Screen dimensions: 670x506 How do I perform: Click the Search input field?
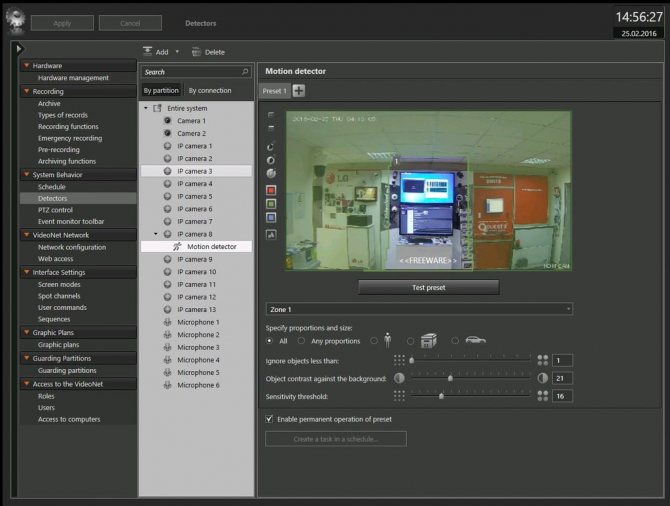coord(197,72)
